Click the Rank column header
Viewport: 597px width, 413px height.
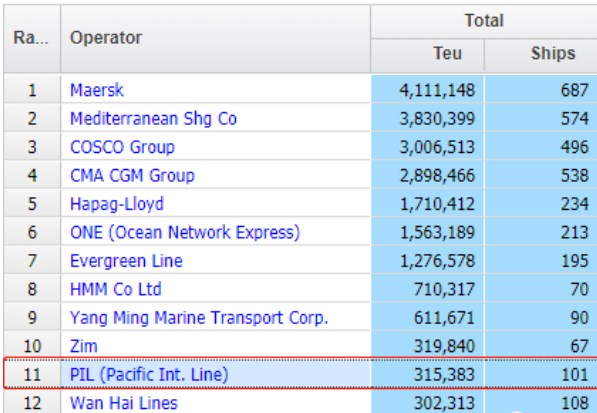[32, 38]
